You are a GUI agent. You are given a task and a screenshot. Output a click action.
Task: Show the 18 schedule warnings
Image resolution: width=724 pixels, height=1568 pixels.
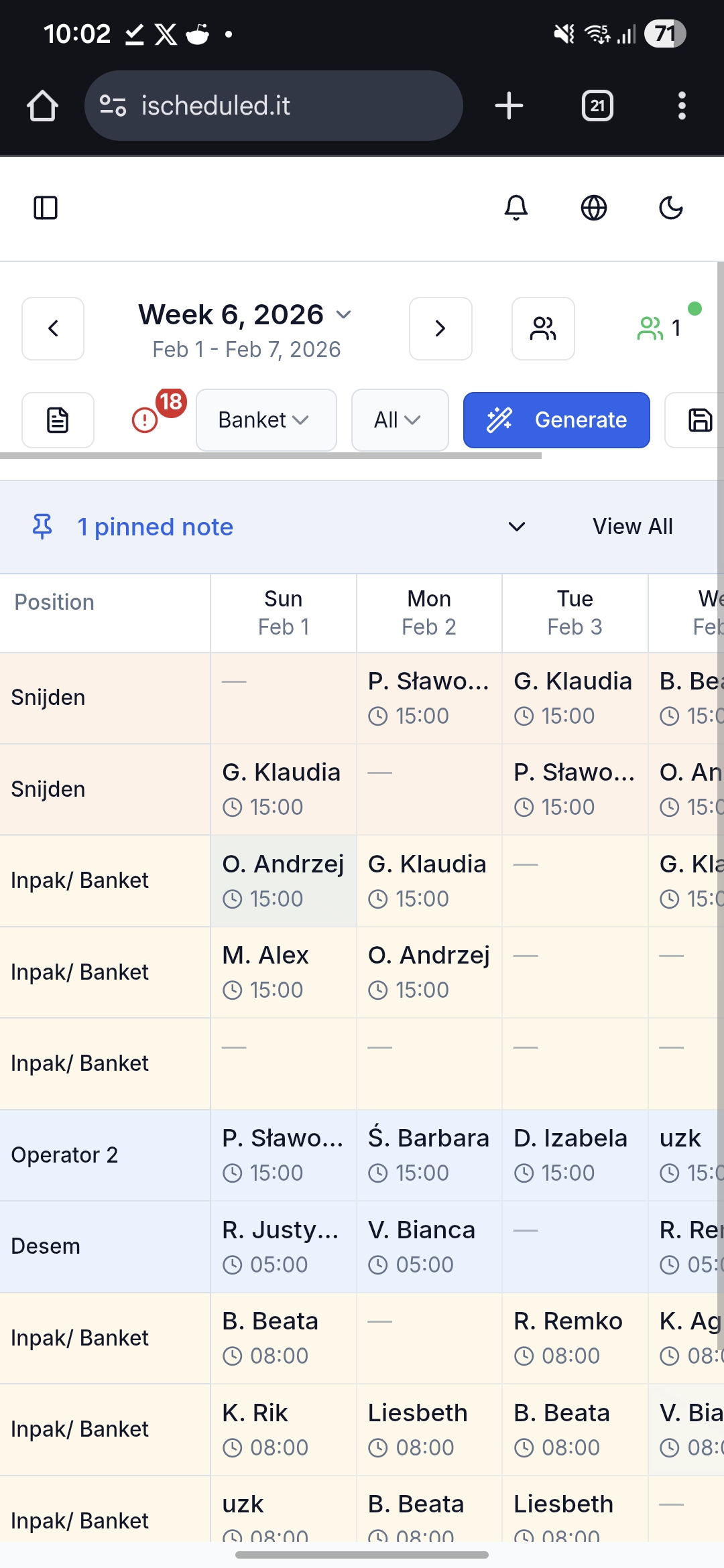click(146, 419)
